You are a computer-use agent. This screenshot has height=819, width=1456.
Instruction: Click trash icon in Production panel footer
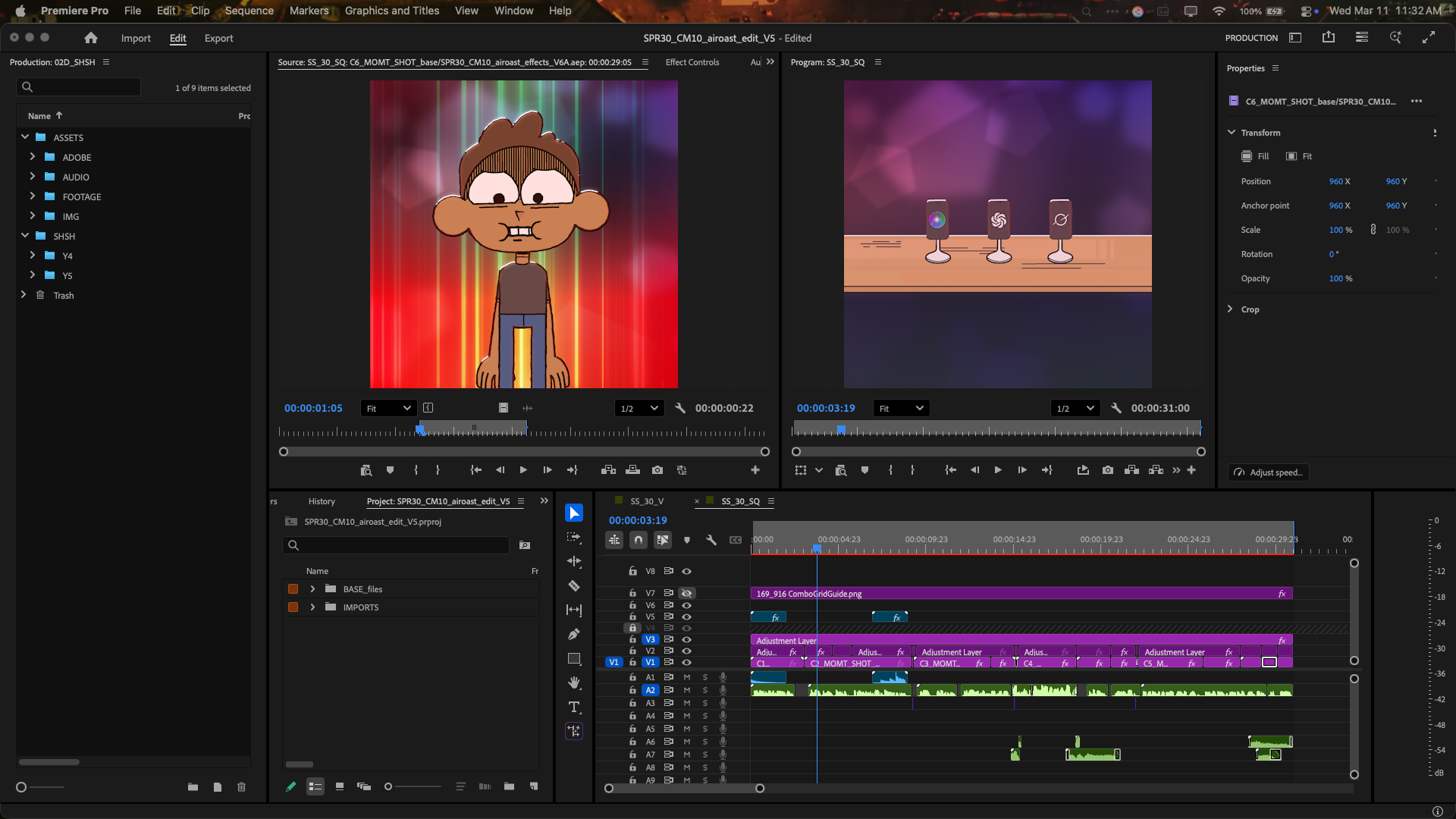[241, 787]
